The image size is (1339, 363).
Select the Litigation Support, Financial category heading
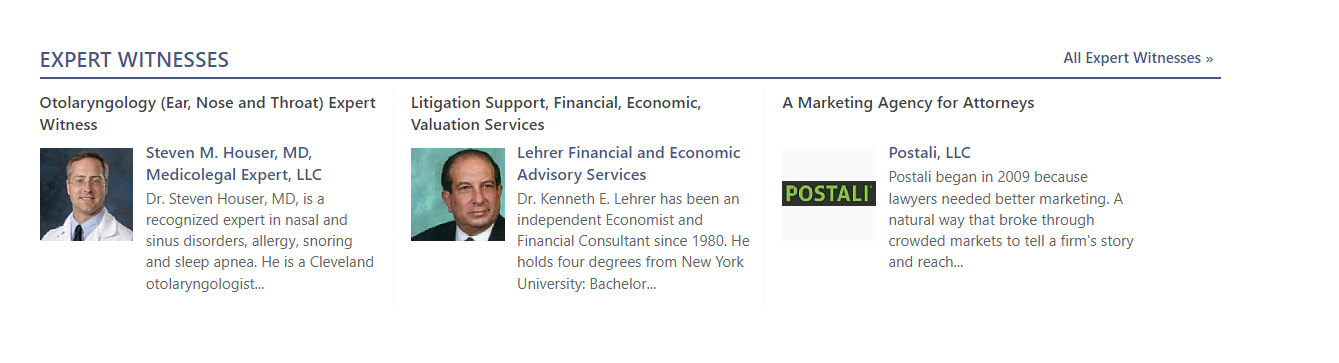pos(556,114)
